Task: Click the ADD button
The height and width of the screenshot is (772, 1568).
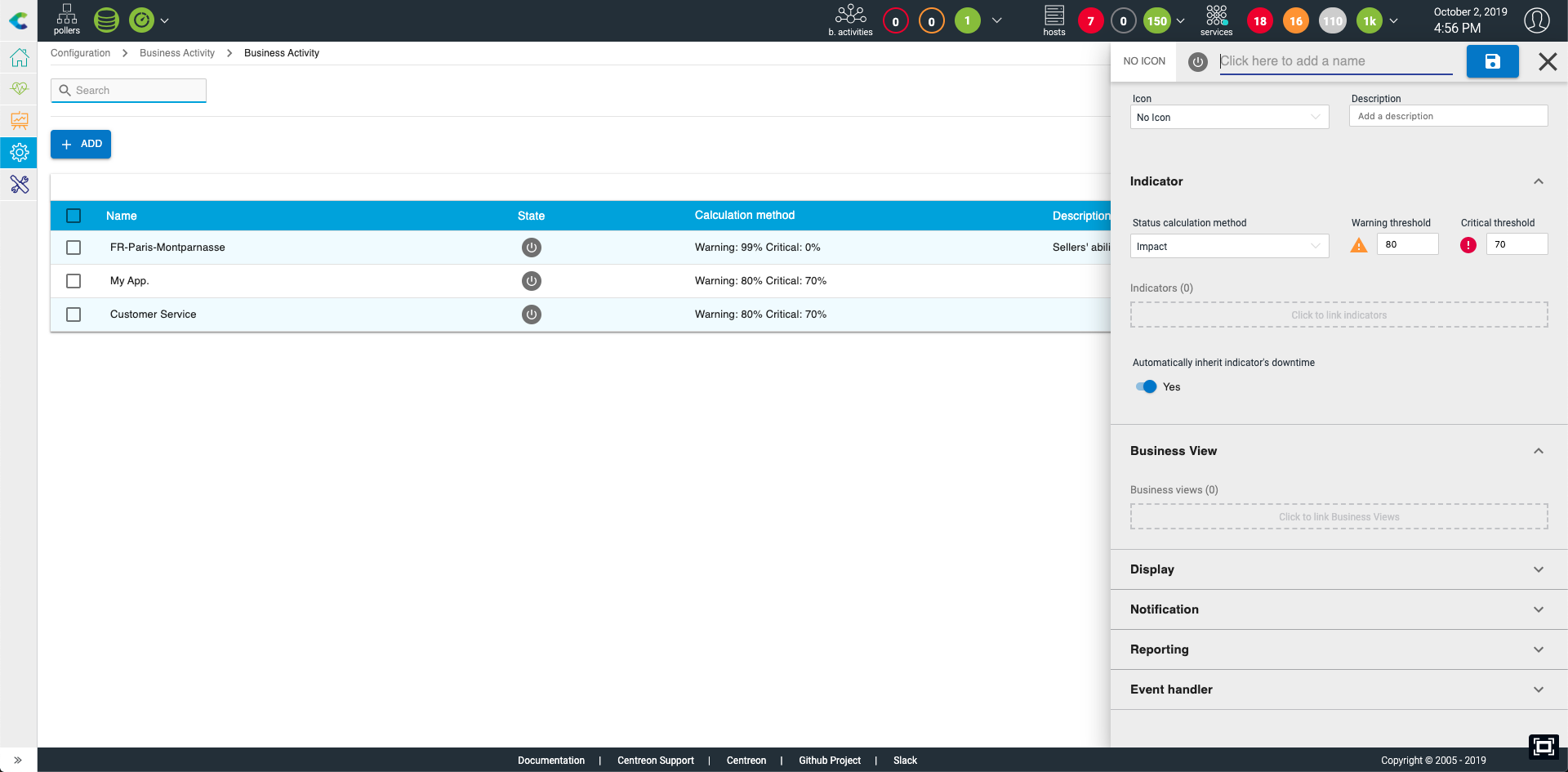Action: (81, 144)
